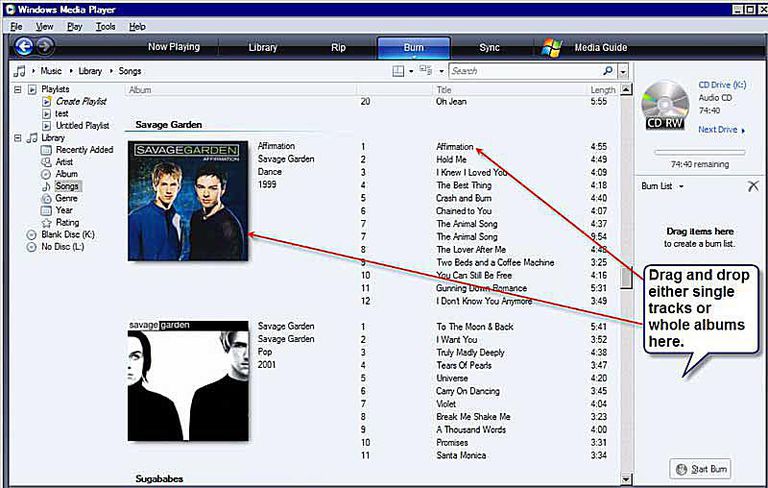768x488 pixels.
Task: Select the Affirmation album cover
Action: pyautogui.click(x=188, y=200)
